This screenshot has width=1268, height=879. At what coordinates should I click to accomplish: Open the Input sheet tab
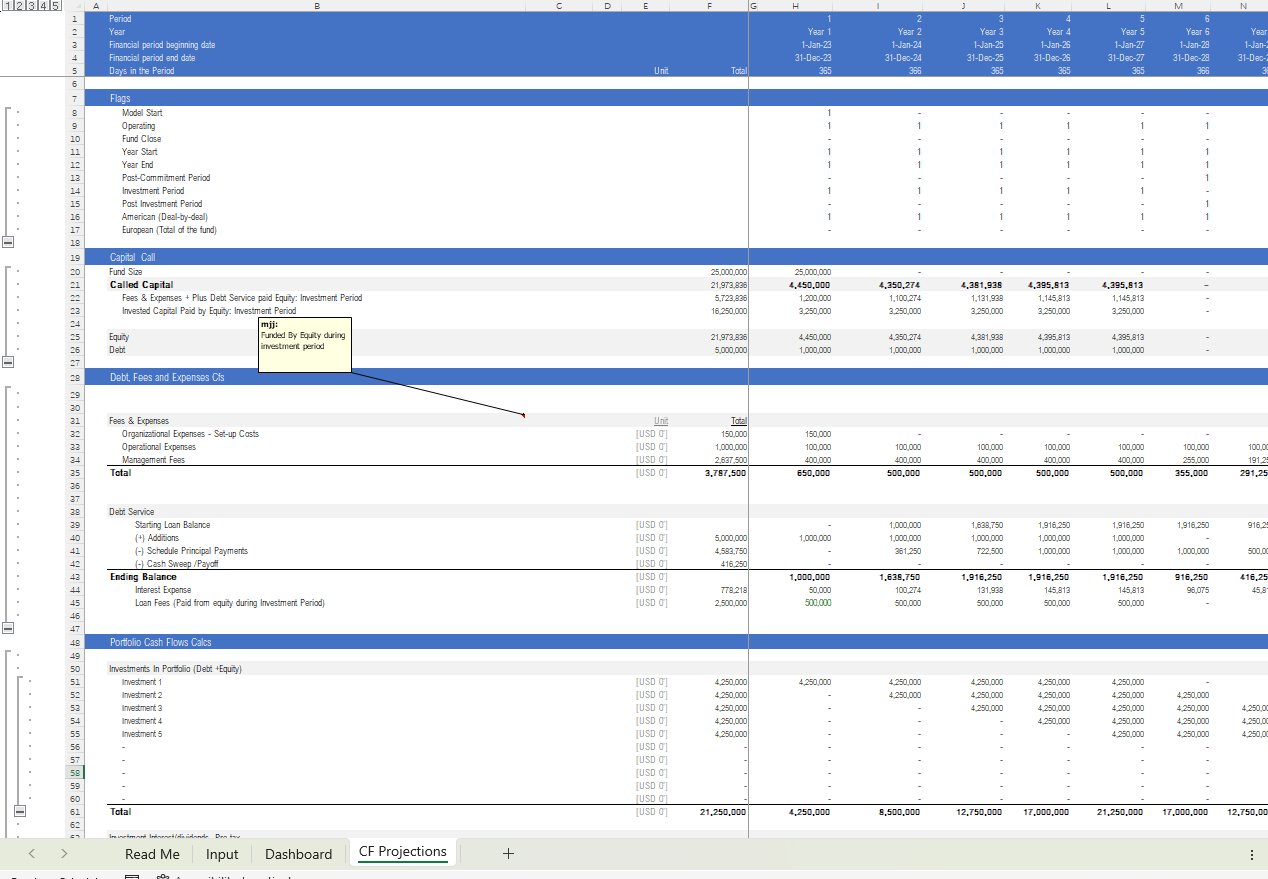coord(222,854)
